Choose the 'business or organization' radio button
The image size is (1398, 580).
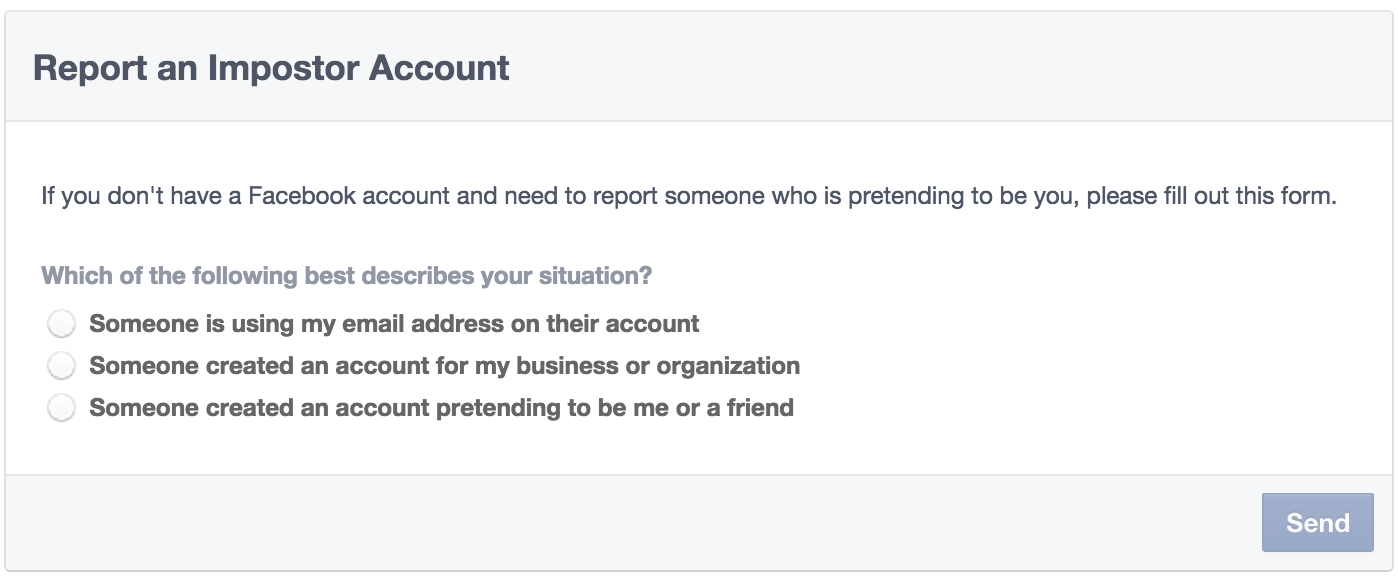(x=61, y=366)
